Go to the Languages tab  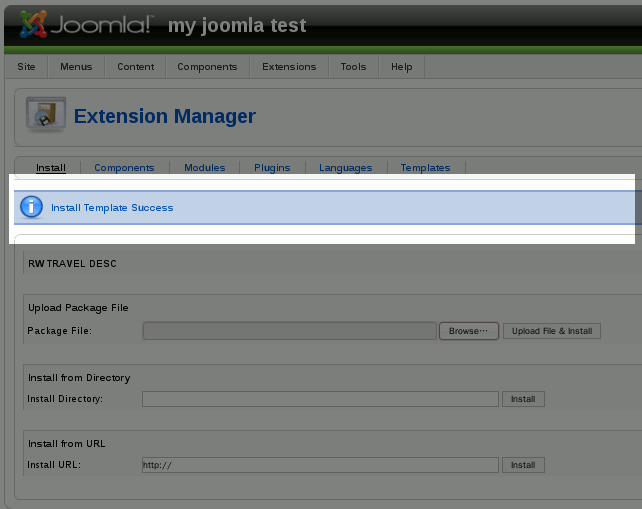[345, 168]
